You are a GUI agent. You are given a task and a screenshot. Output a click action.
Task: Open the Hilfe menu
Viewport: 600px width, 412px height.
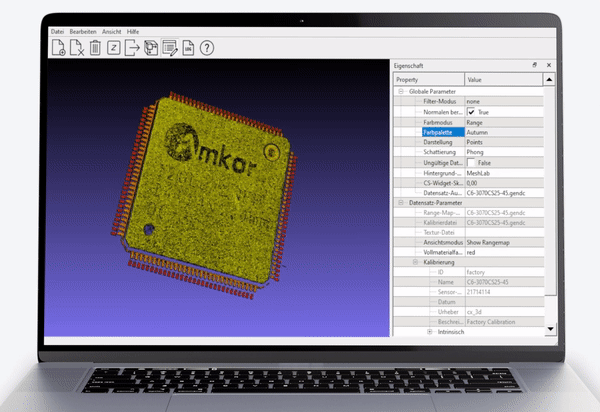coord(133,32)
